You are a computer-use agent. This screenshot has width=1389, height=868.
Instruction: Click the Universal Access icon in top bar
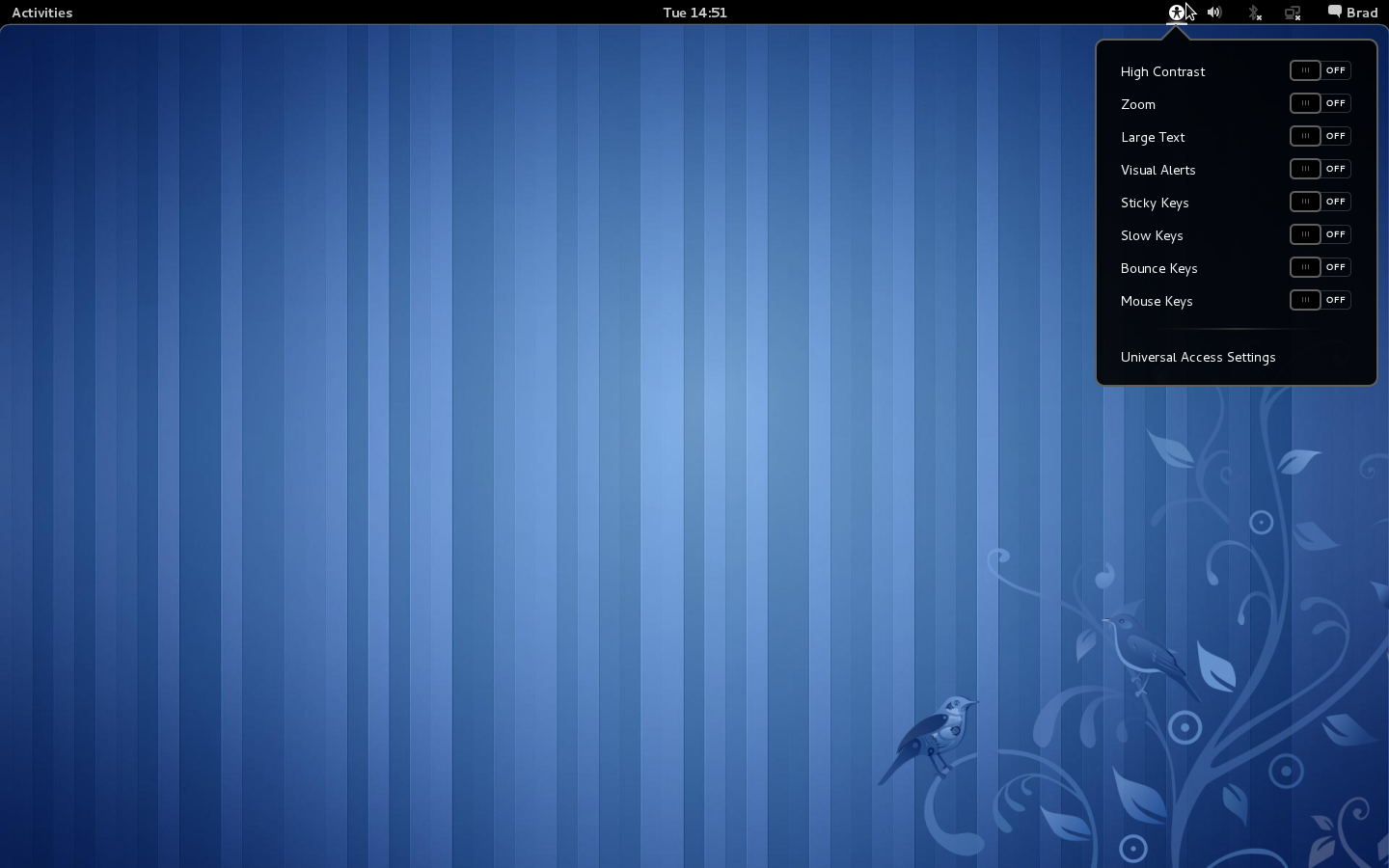[1176, 13]
